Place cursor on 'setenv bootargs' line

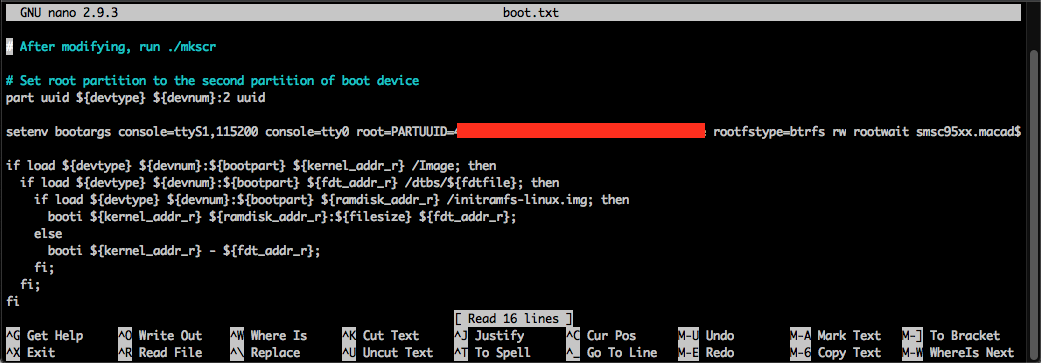tap(513, 132)
